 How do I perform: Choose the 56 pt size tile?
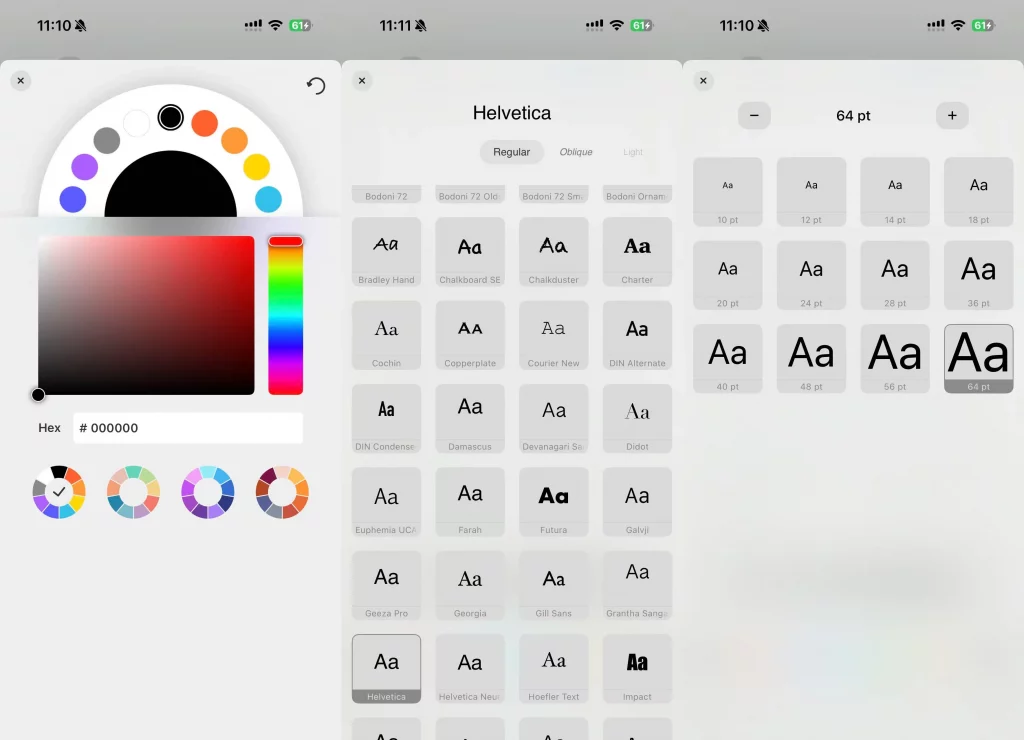(895, 359)
